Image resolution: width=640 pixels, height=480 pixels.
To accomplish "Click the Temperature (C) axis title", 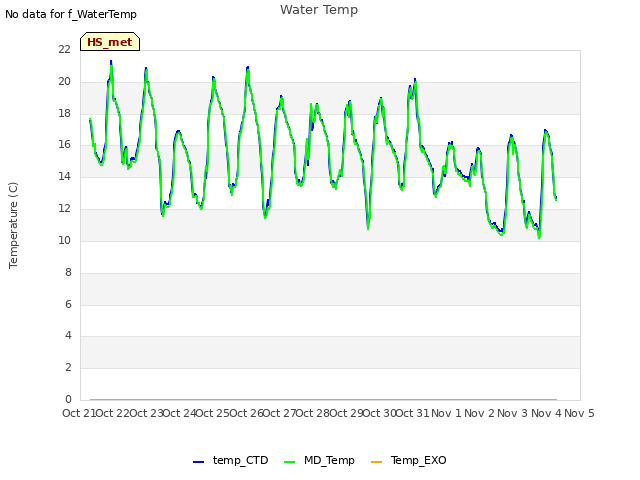I will click(13, 225).
